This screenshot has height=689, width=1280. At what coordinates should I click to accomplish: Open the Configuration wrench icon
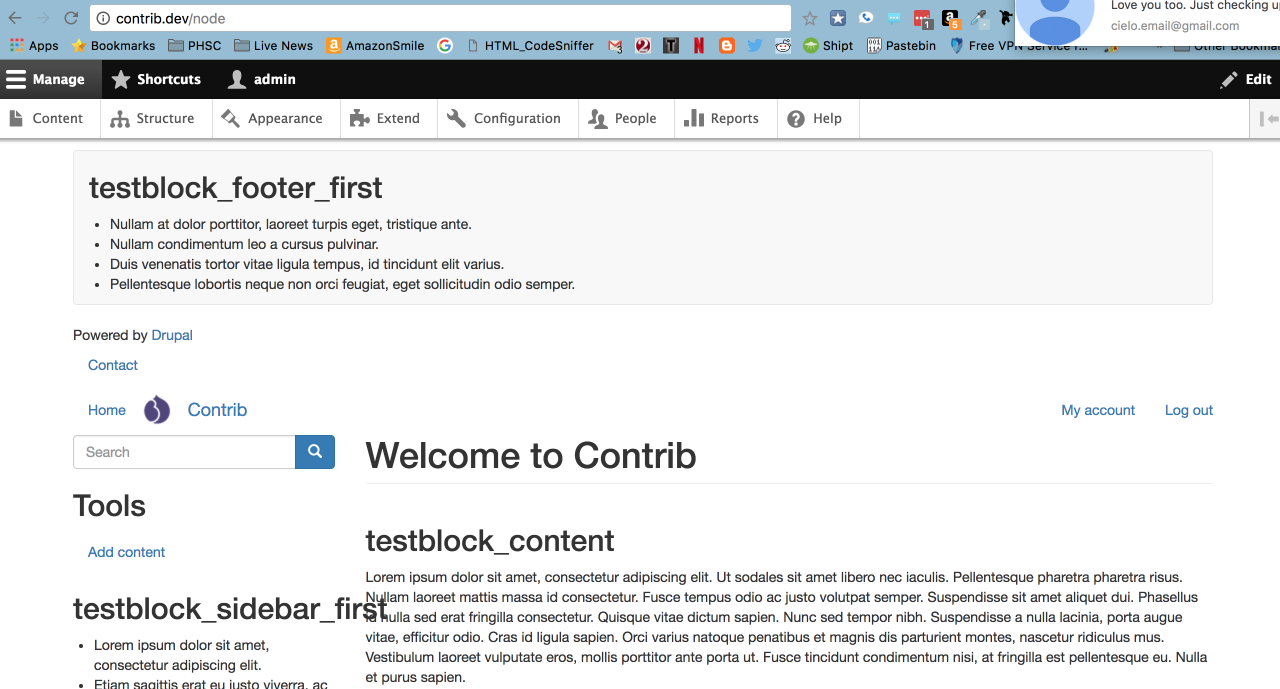click(x=455, y=118)
